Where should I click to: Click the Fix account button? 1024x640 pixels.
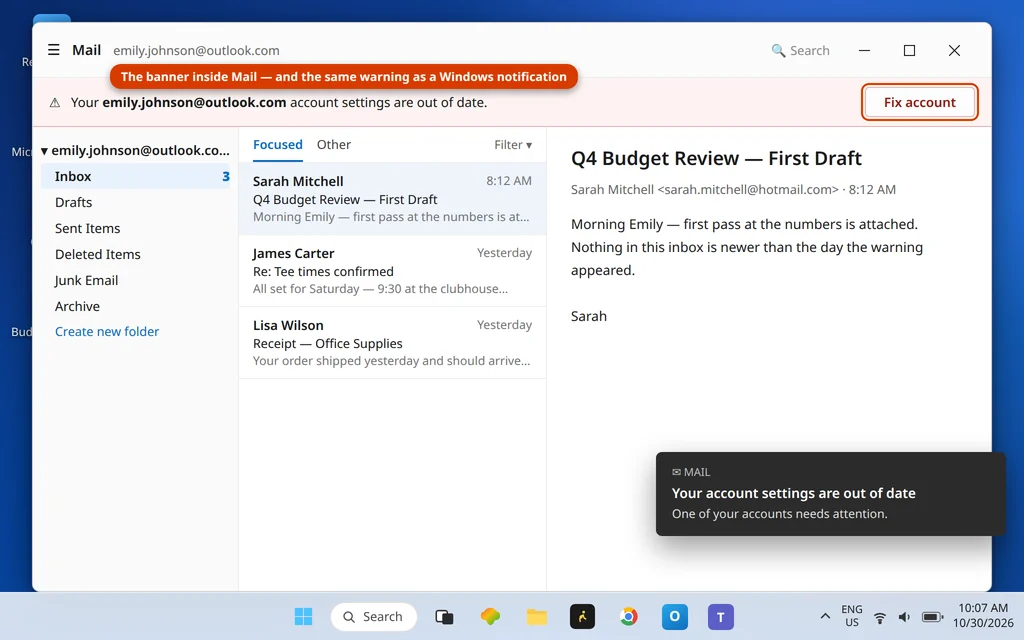tap(920, 103)
